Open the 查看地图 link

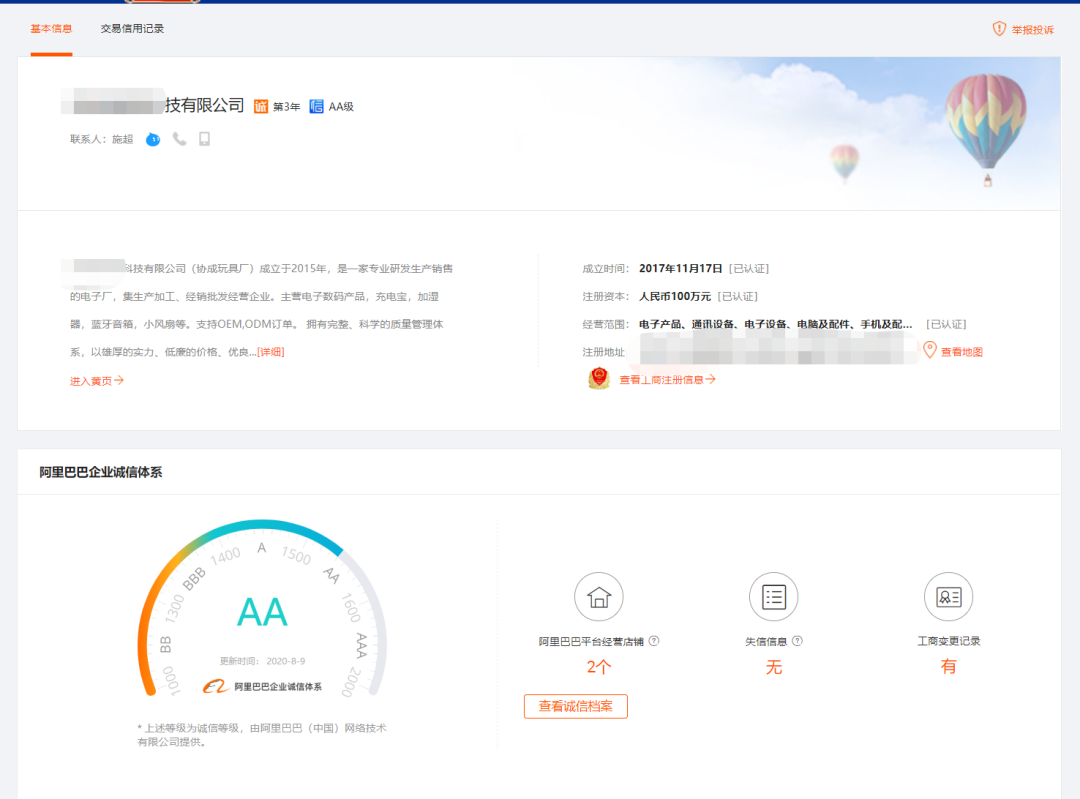point(962,352)
